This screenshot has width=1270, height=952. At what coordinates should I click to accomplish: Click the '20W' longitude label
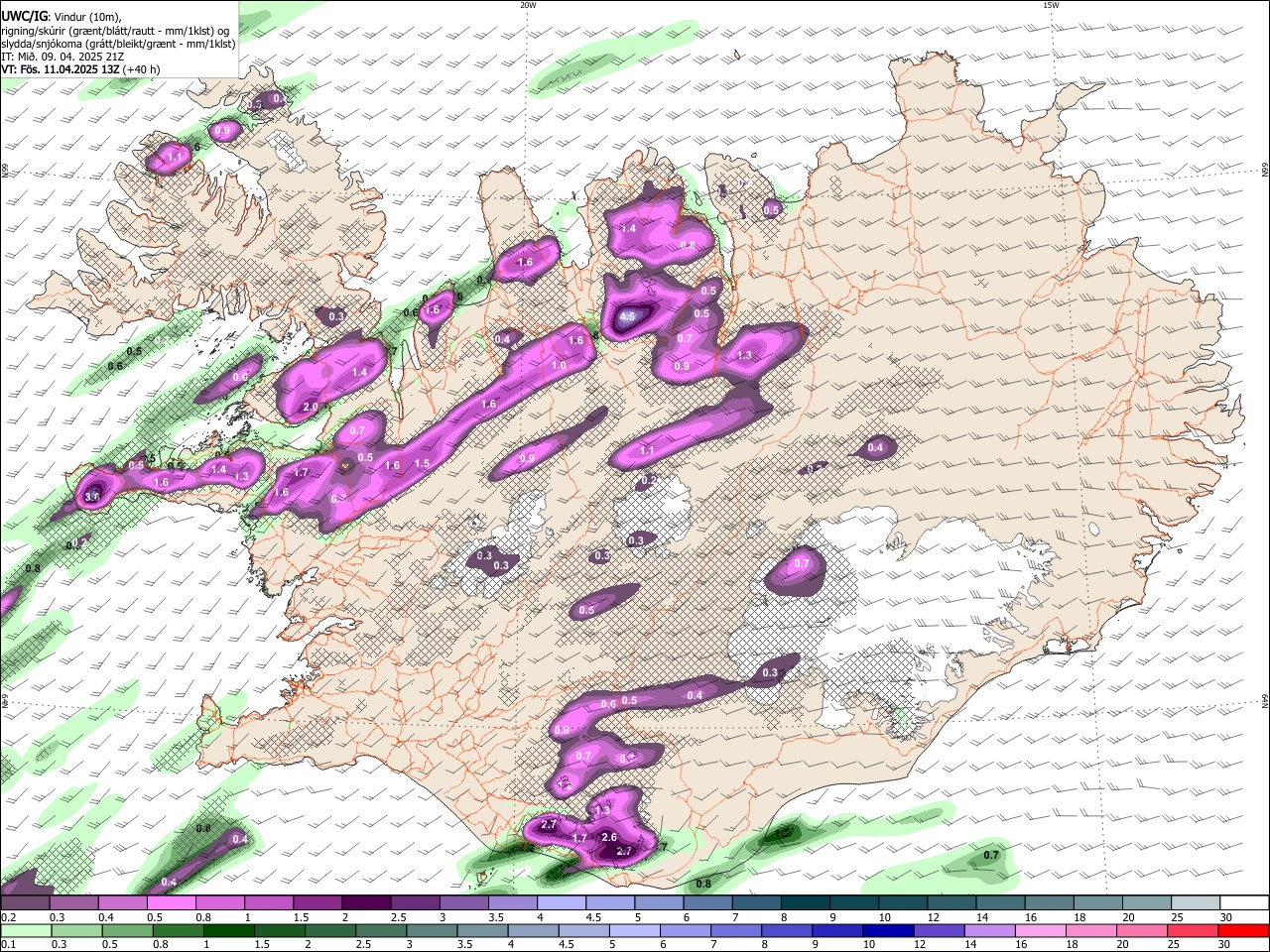528,5
